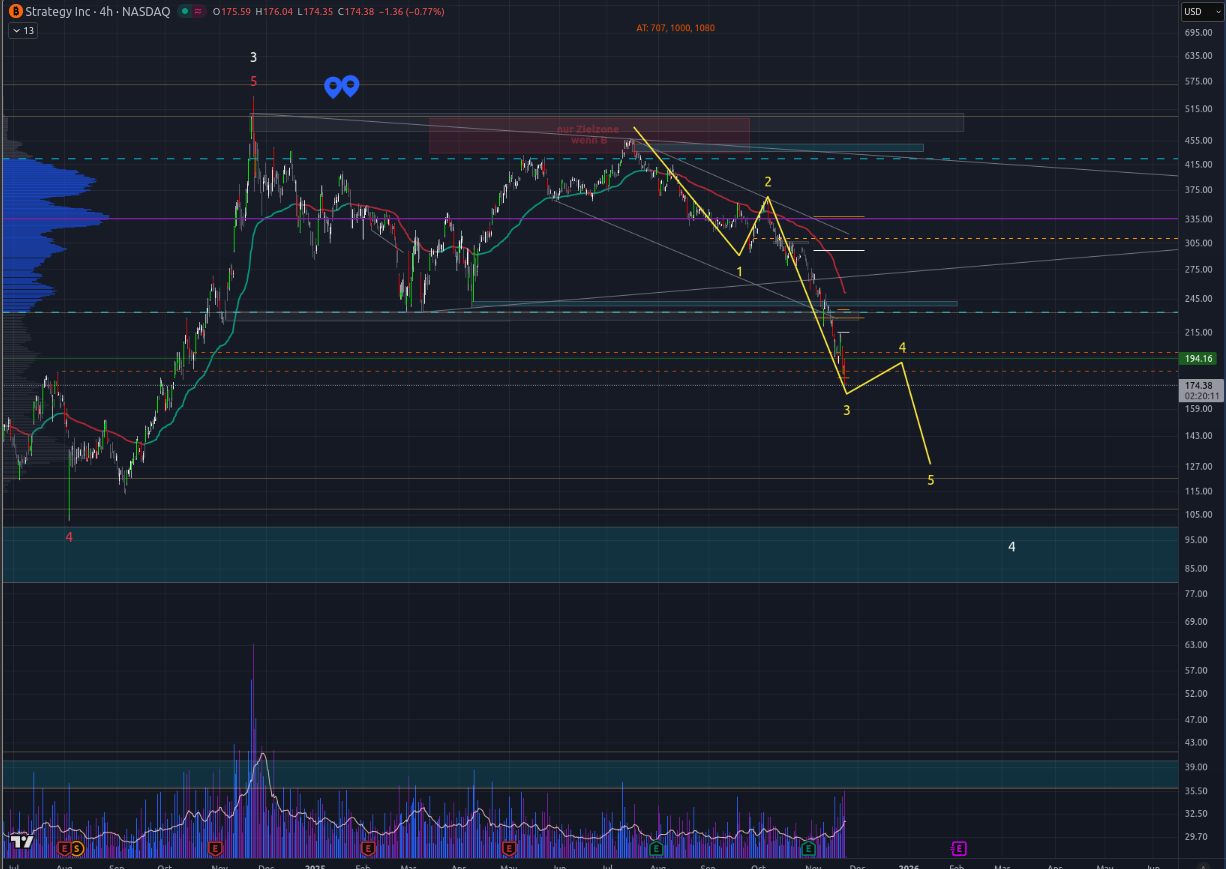The width and height of the screenshot is (1226, 869).
Task: Click the left blue pin marker
Action: coord(333,87)
